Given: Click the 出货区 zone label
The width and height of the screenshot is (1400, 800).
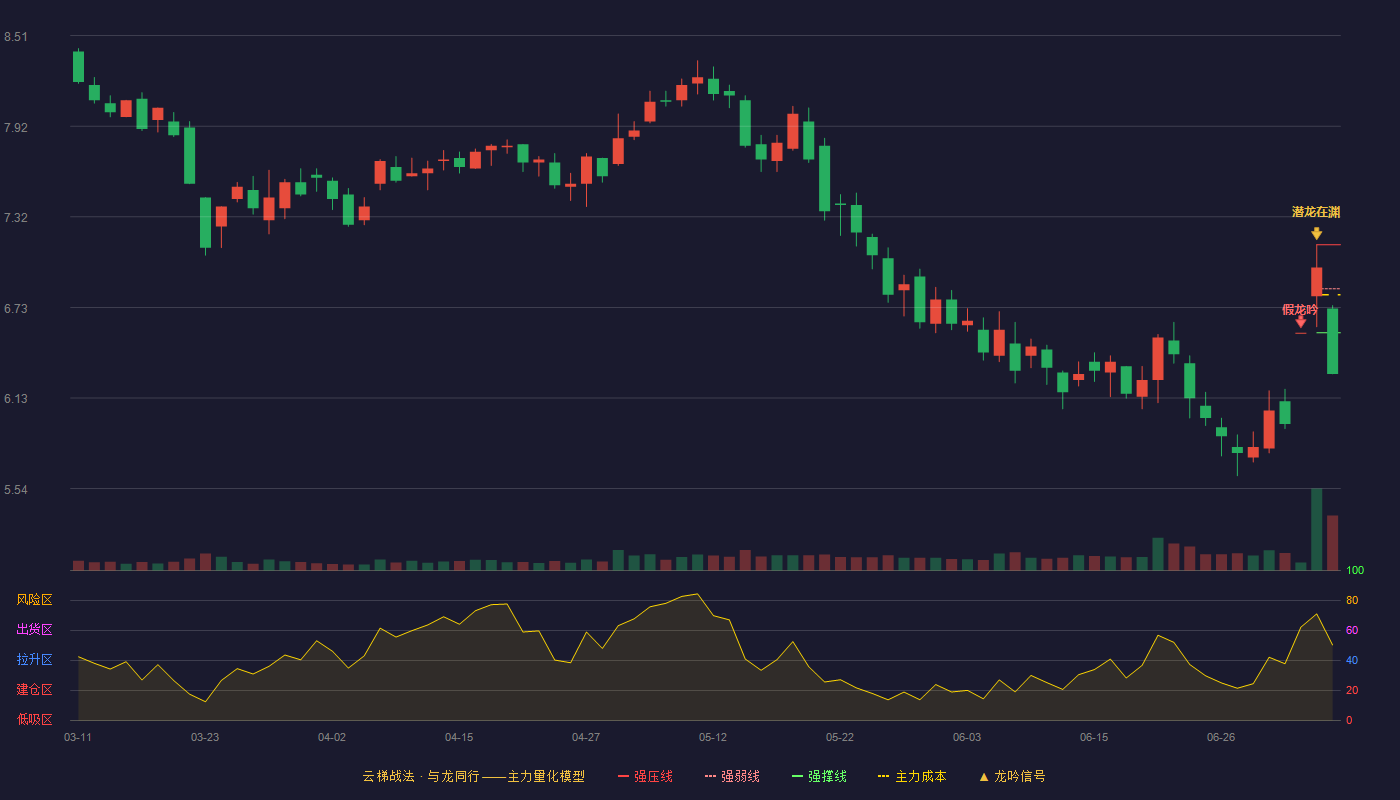Looking at the screenshot, I should (x=34, y=630).
